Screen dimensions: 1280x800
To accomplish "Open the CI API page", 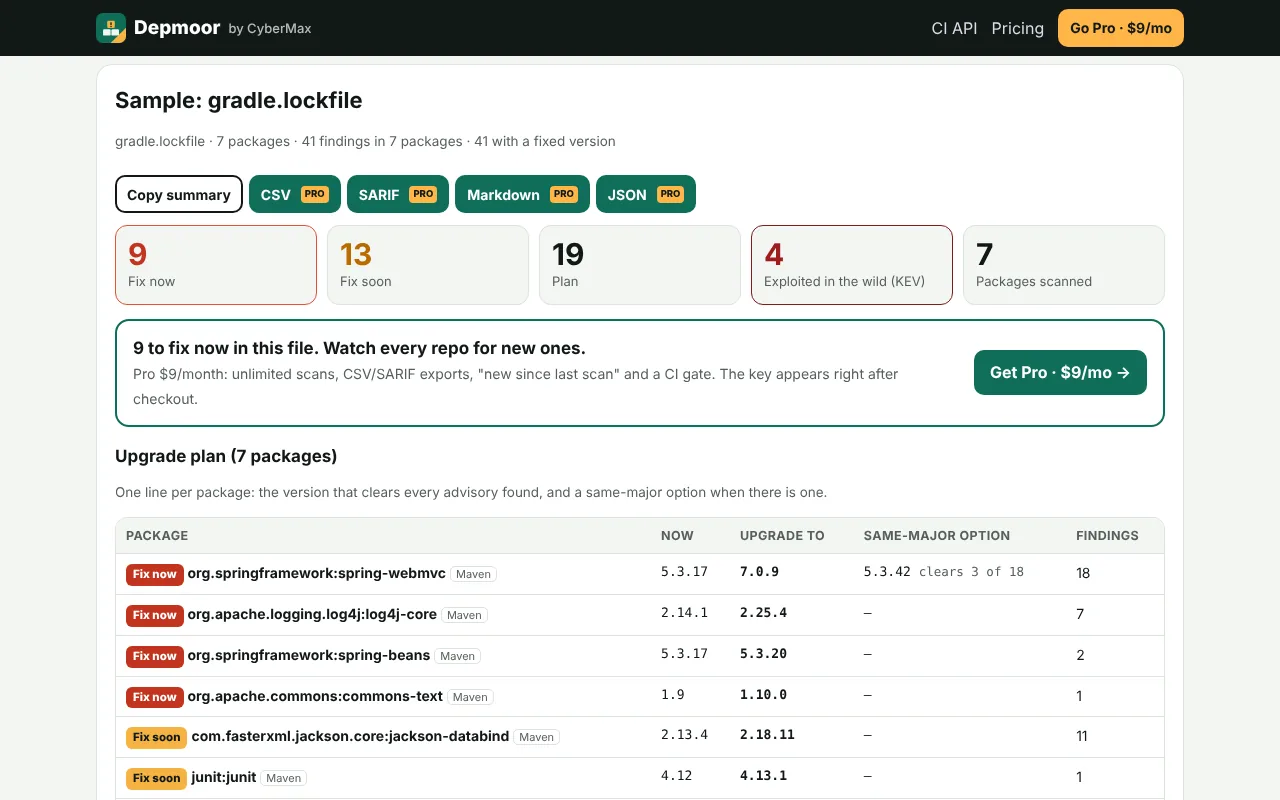I will 954,28.
